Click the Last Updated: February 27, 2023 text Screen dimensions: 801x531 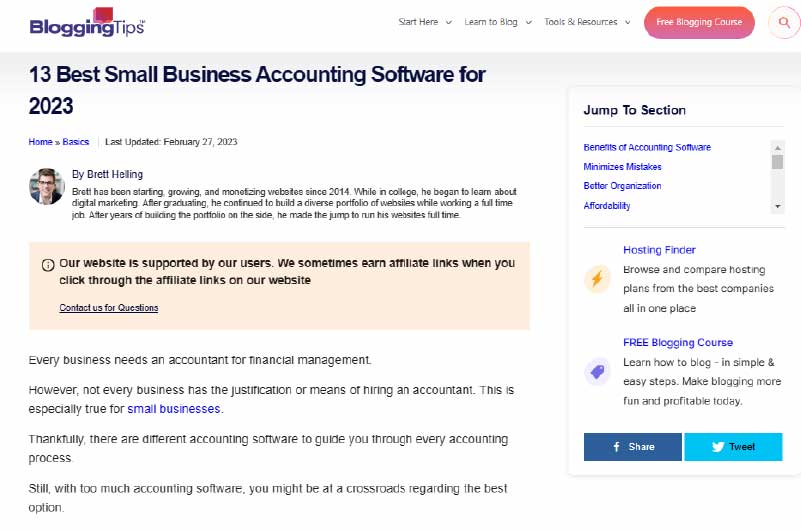(x=171, y=142)
